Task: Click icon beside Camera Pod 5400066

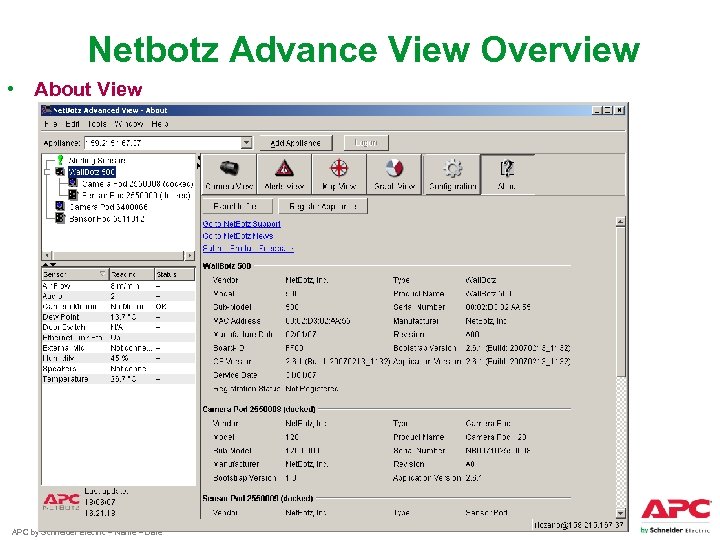Action: point(60,206)
